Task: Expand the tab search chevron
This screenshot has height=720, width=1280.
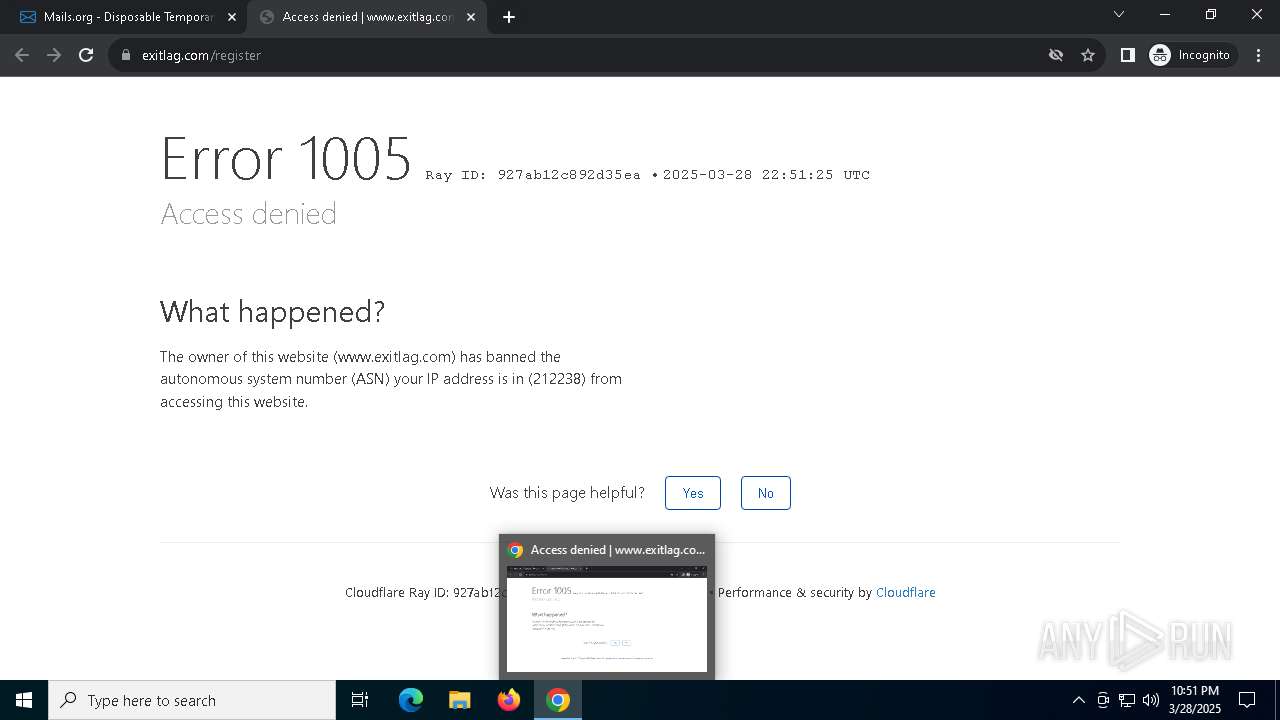Action: [x=1119, y=14]
